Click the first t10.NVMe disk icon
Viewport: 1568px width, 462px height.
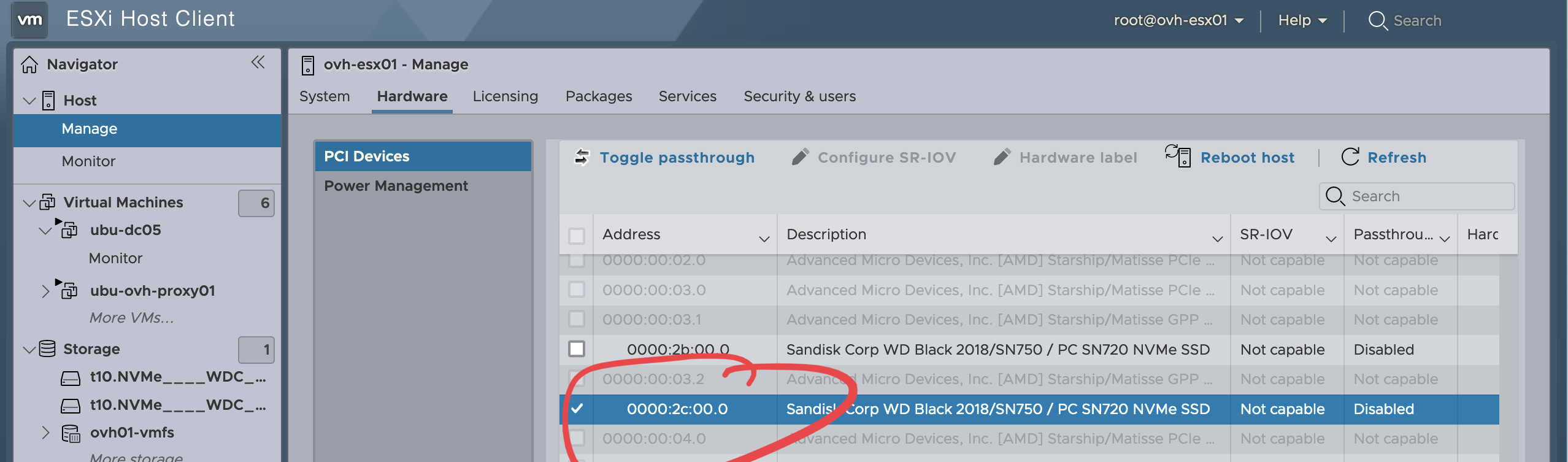point(71,379)
